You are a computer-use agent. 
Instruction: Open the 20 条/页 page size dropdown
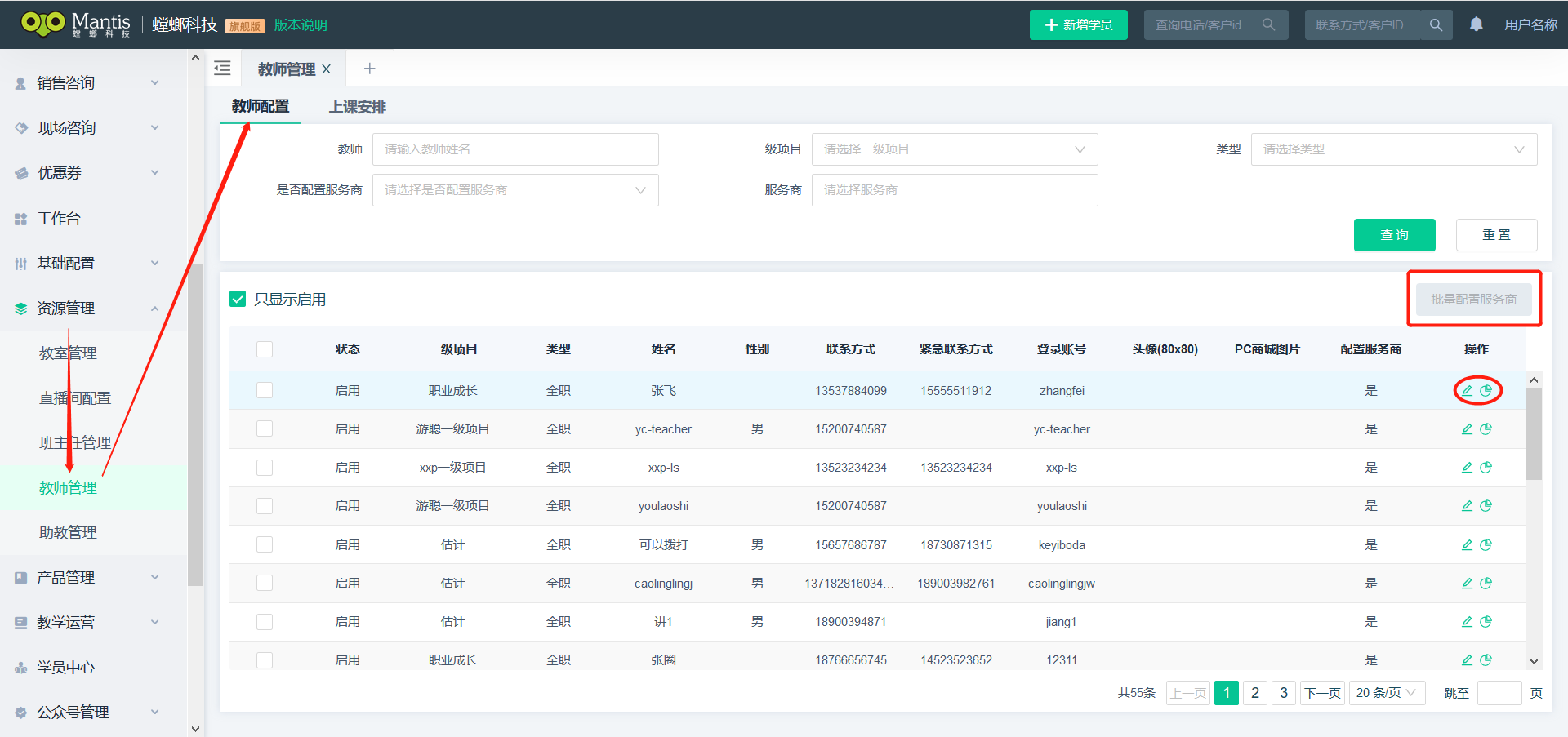[x=1387, y=693]
